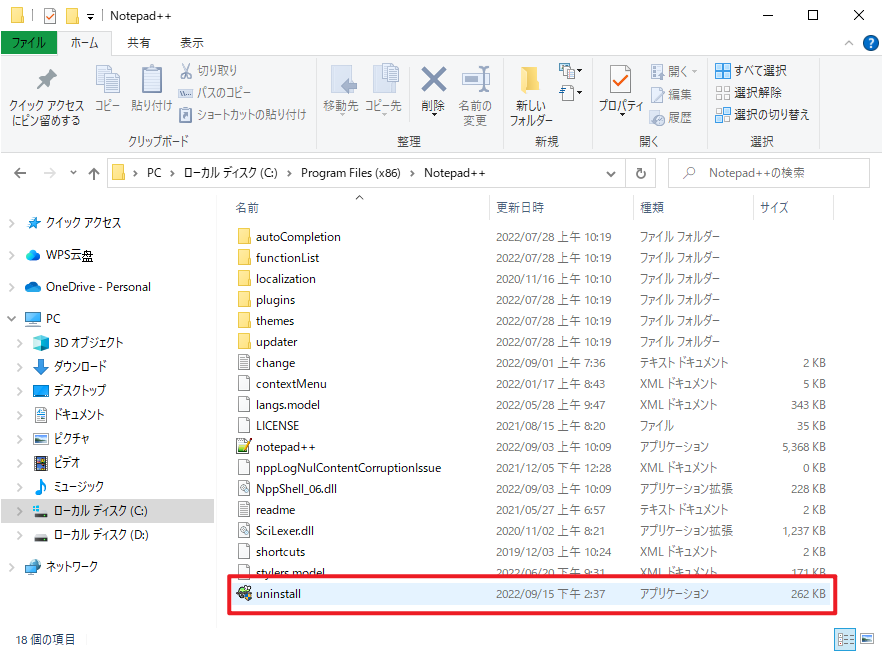
Task: Refresh the folder view
Action: click(641, 173)
